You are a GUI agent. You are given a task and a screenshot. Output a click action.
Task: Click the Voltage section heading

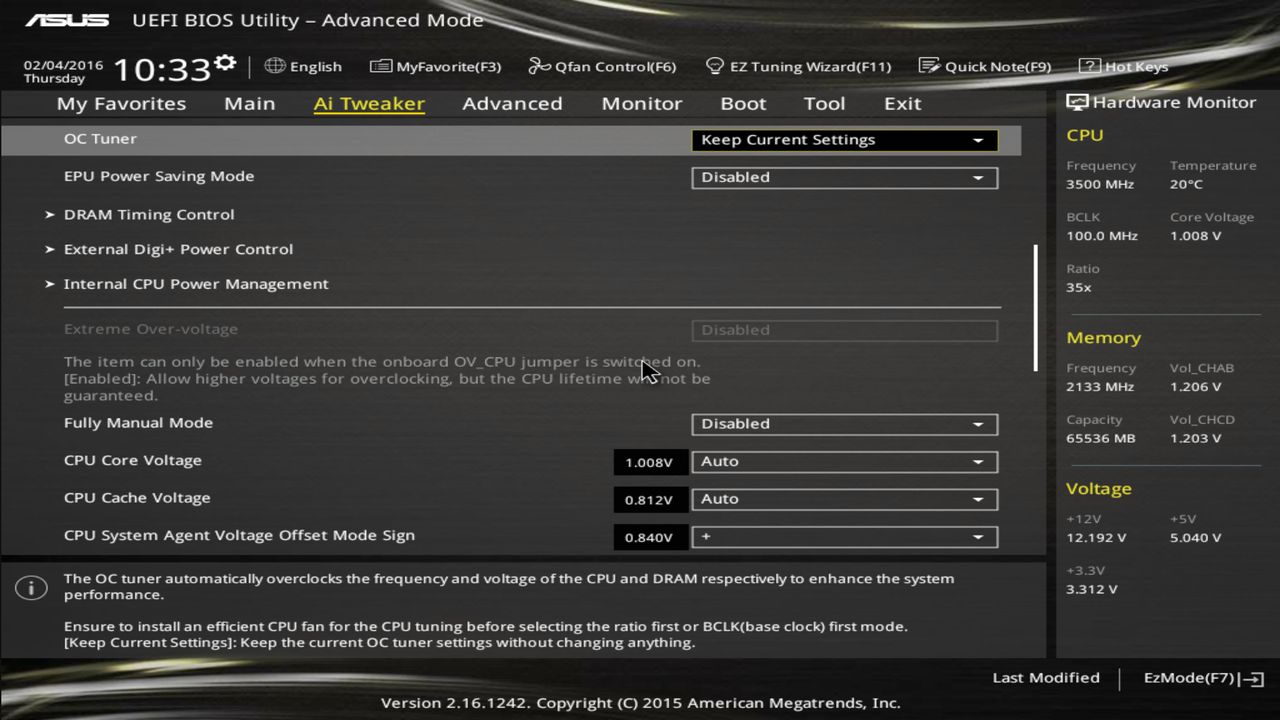pos(1099,489)
